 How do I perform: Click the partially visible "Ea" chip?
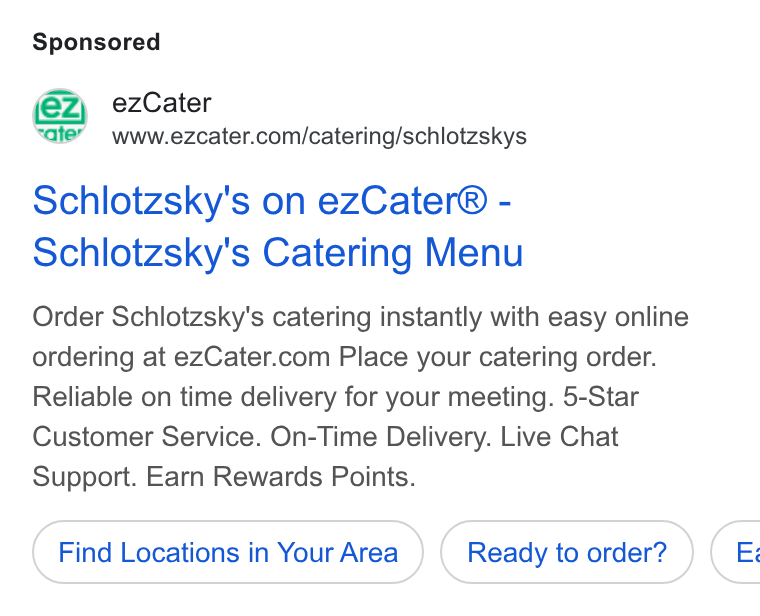pos(735,553)
